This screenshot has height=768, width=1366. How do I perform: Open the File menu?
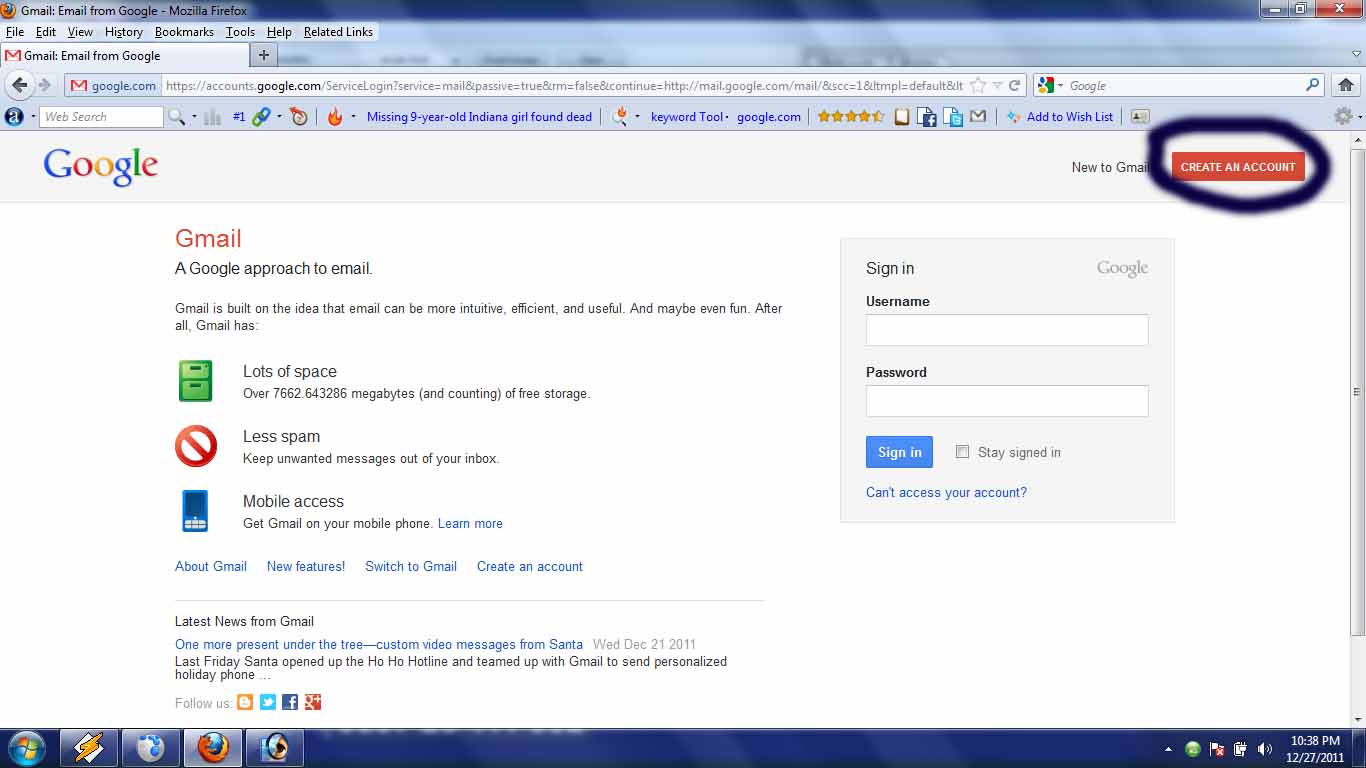click(x=14, y=32)
